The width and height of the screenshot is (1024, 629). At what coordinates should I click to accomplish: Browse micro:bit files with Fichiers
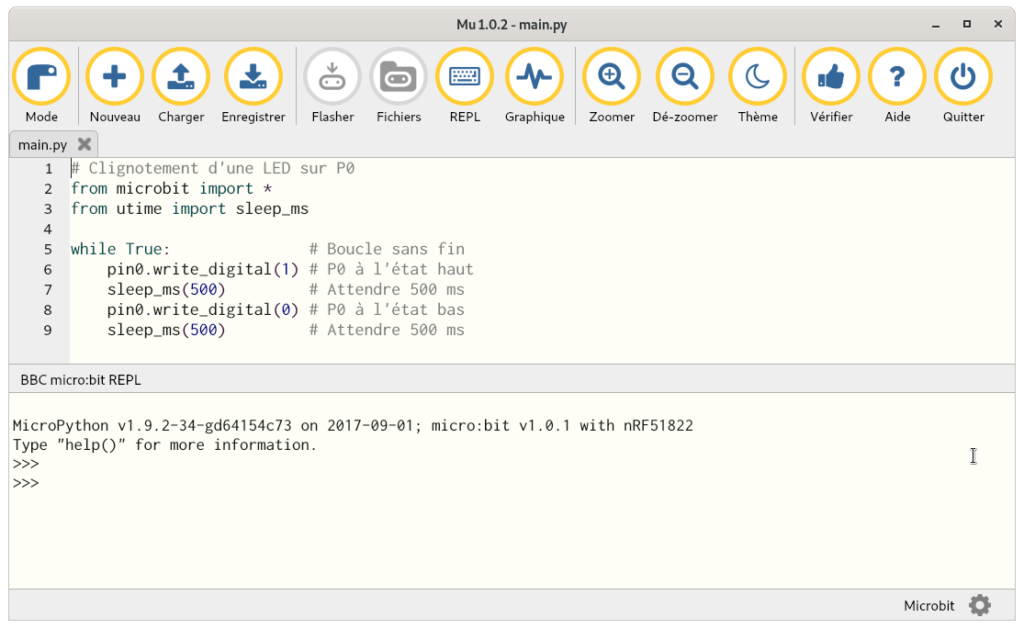(x=398, y=76)
